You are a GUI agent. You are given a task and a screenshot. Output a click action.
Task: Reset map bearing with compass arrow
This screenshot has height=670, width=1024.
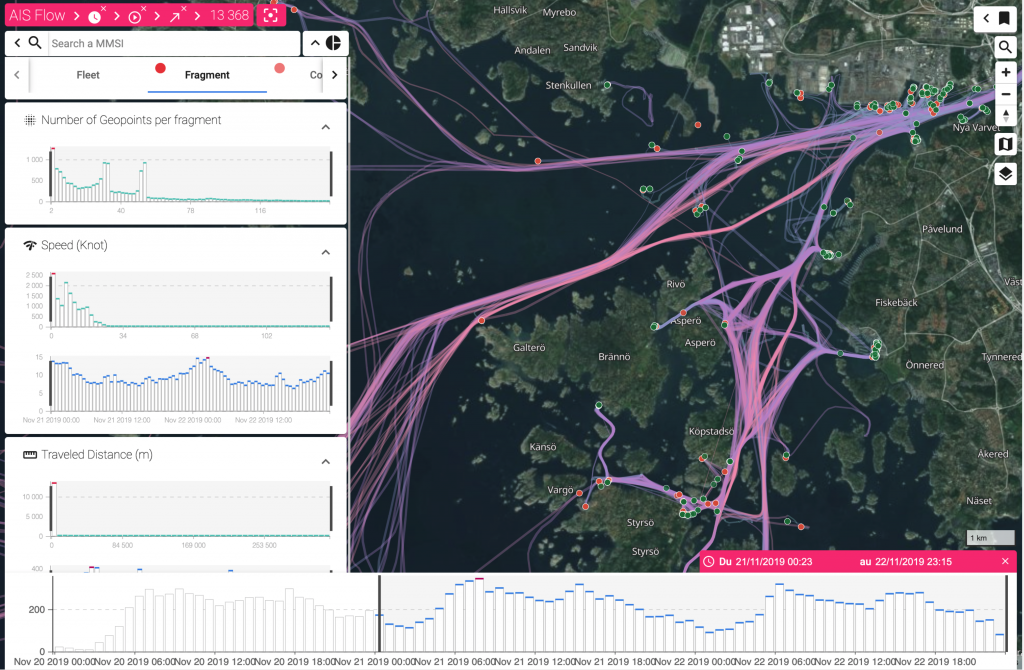pyautogui.click(x=1006, y=115)
